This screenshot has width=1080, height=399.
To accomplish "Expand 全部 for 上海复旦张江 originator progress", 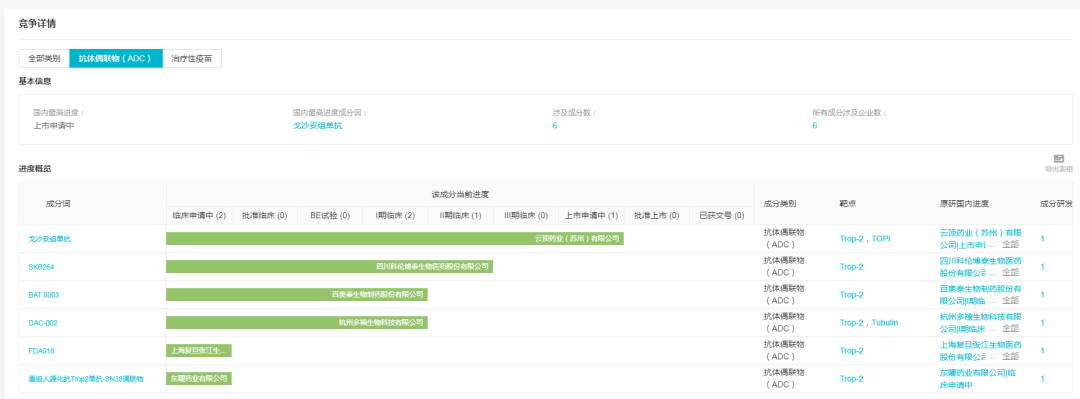I will (x=1010, y=356).
